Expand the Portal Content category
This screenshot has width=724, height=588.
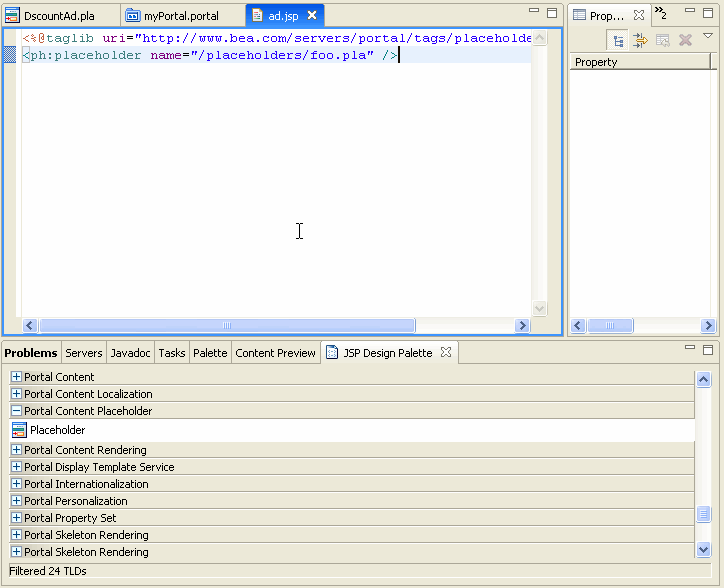pyautogui.click(x=16, y=377)
